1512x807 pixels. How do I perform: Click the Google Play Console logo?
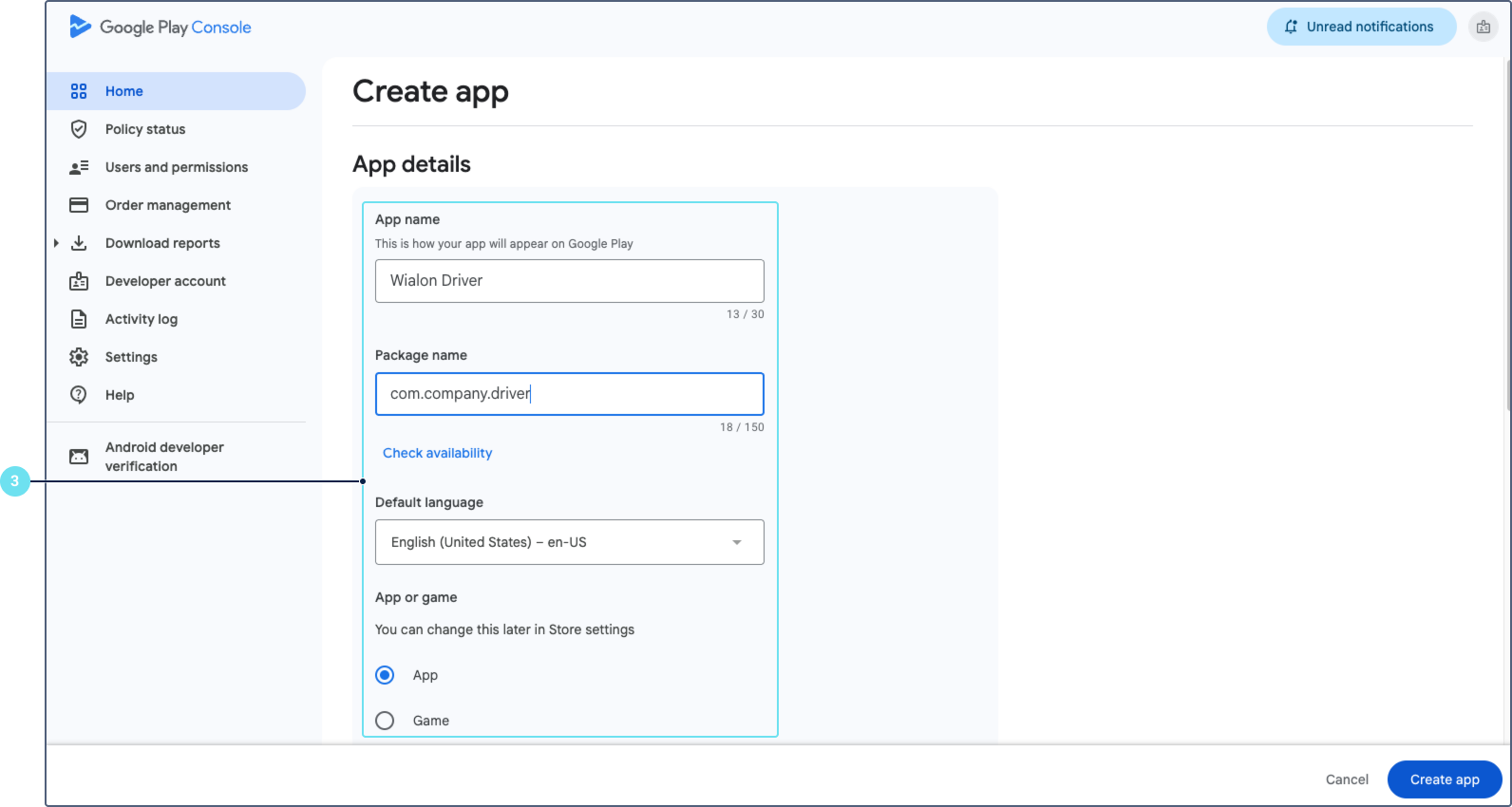click(x=161, y=27)
